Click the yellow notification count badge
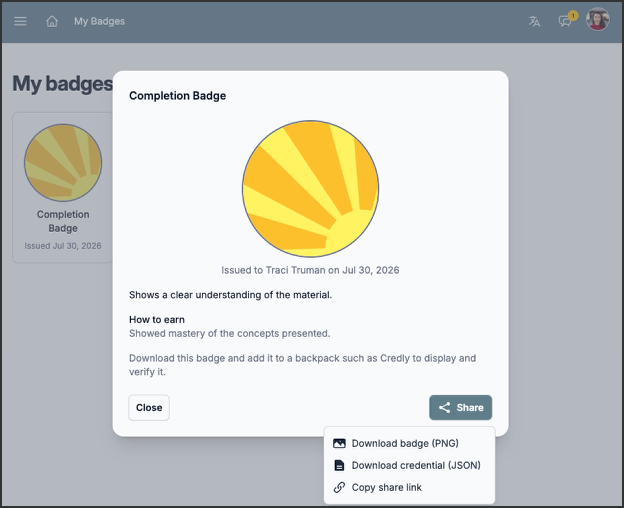The image size is (624, 508). [573, 16]
